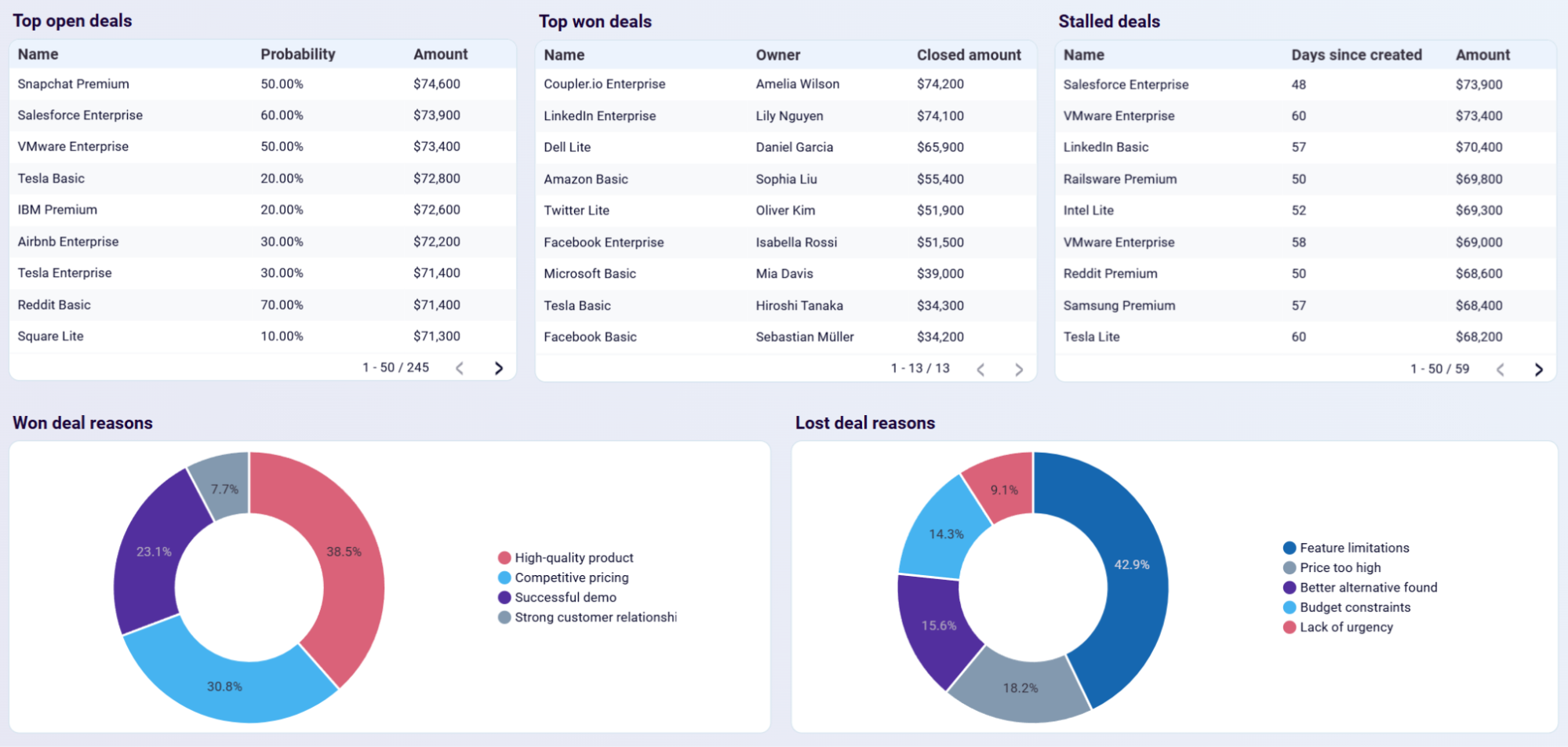Screen dimensions: 1568x747
Task: Click the next arrow in Top won deals
Action: pyautogui.click(x=1018, y=368)
